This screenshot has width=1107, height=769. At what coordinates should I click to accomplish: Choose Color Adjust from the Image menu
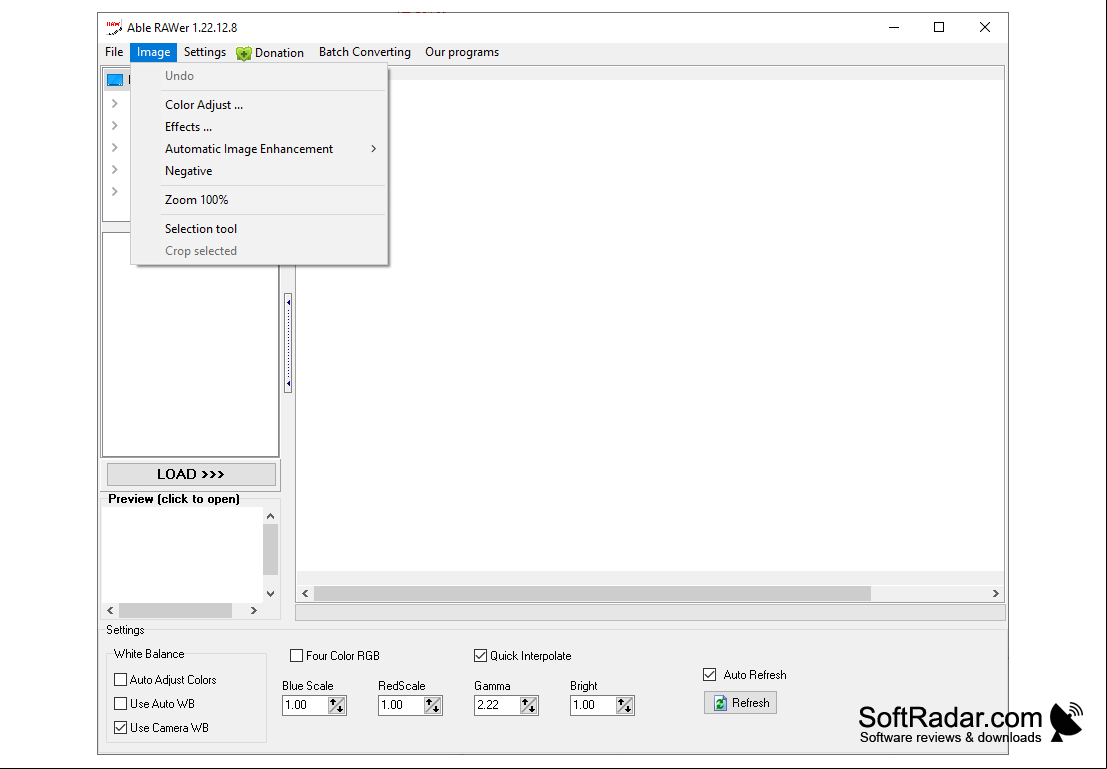tap(259, 105)
